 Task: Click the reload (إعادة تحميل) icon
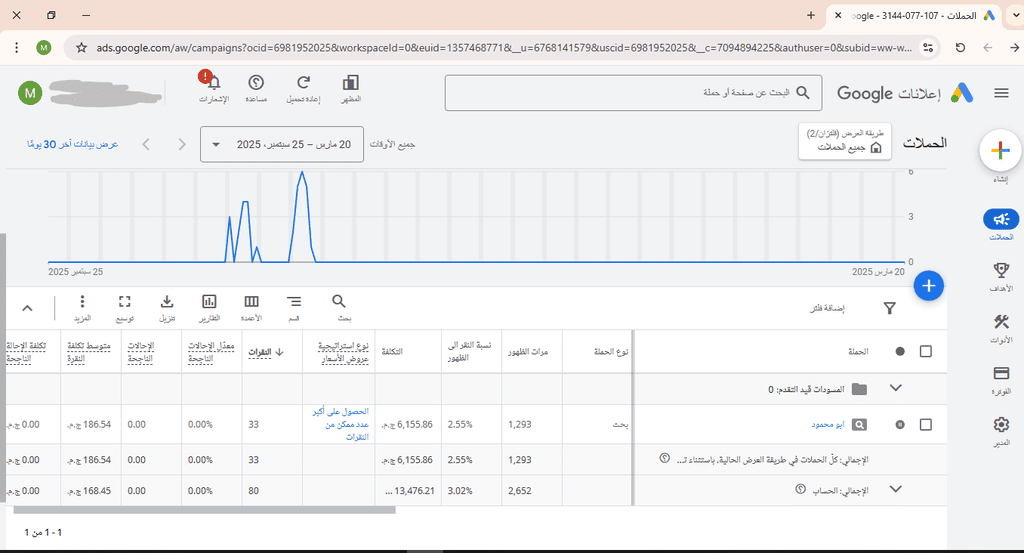tap(303, 83)
